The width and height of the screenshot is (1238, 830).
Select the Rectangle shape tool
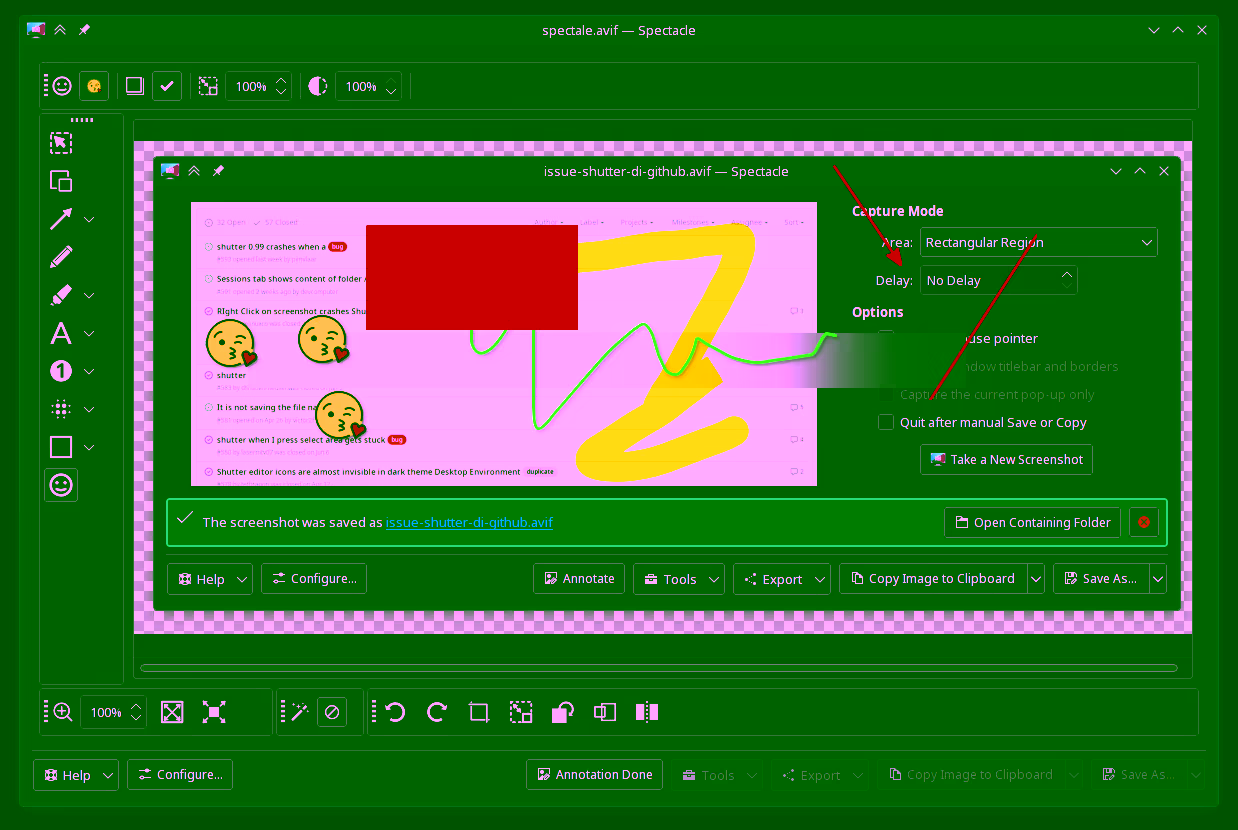(61, 447)
